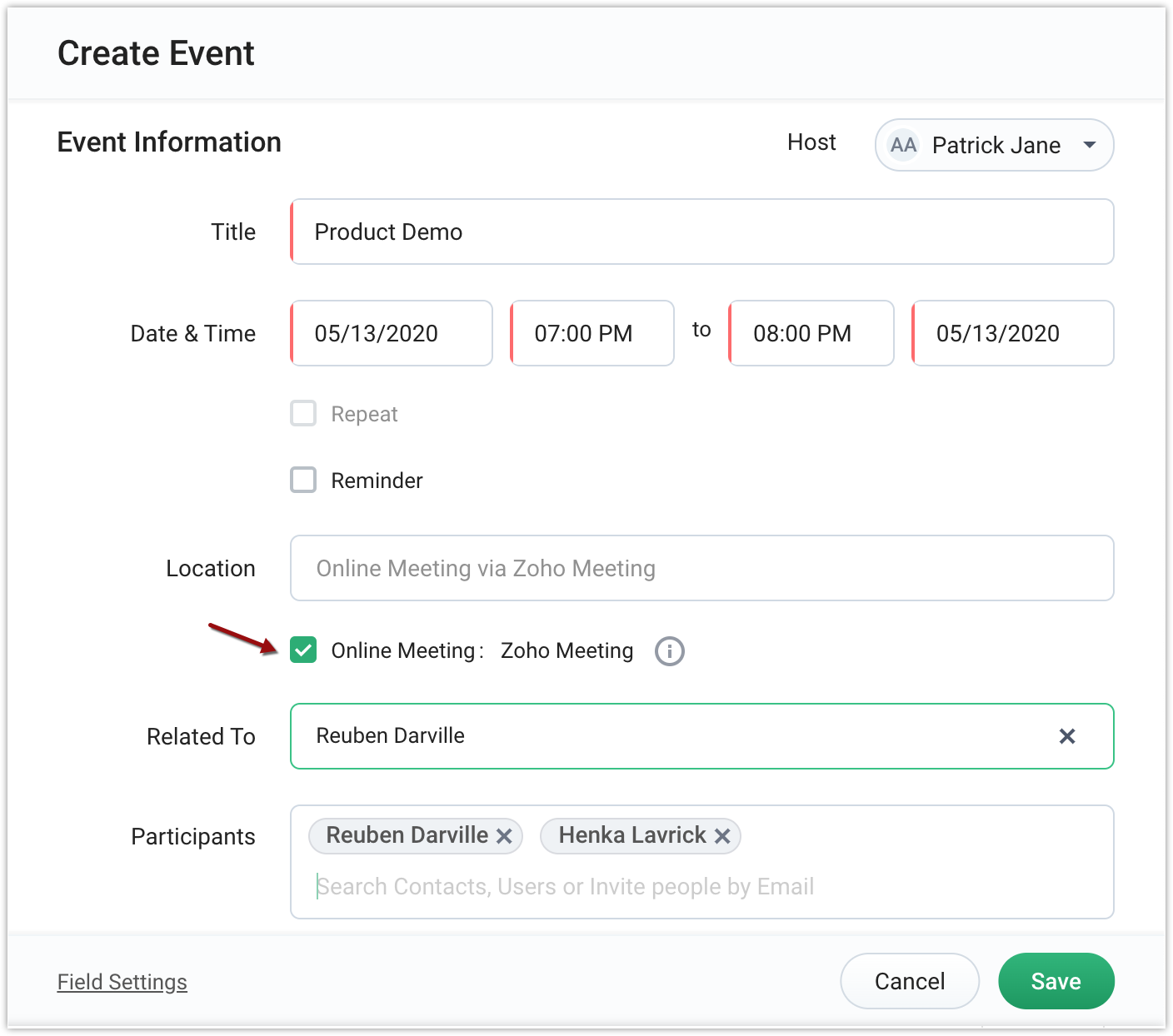Open the start date 05/13/2020 field
This screenshot has height=1036, width=1173.
pyautogui.click(x=392, y=333)
